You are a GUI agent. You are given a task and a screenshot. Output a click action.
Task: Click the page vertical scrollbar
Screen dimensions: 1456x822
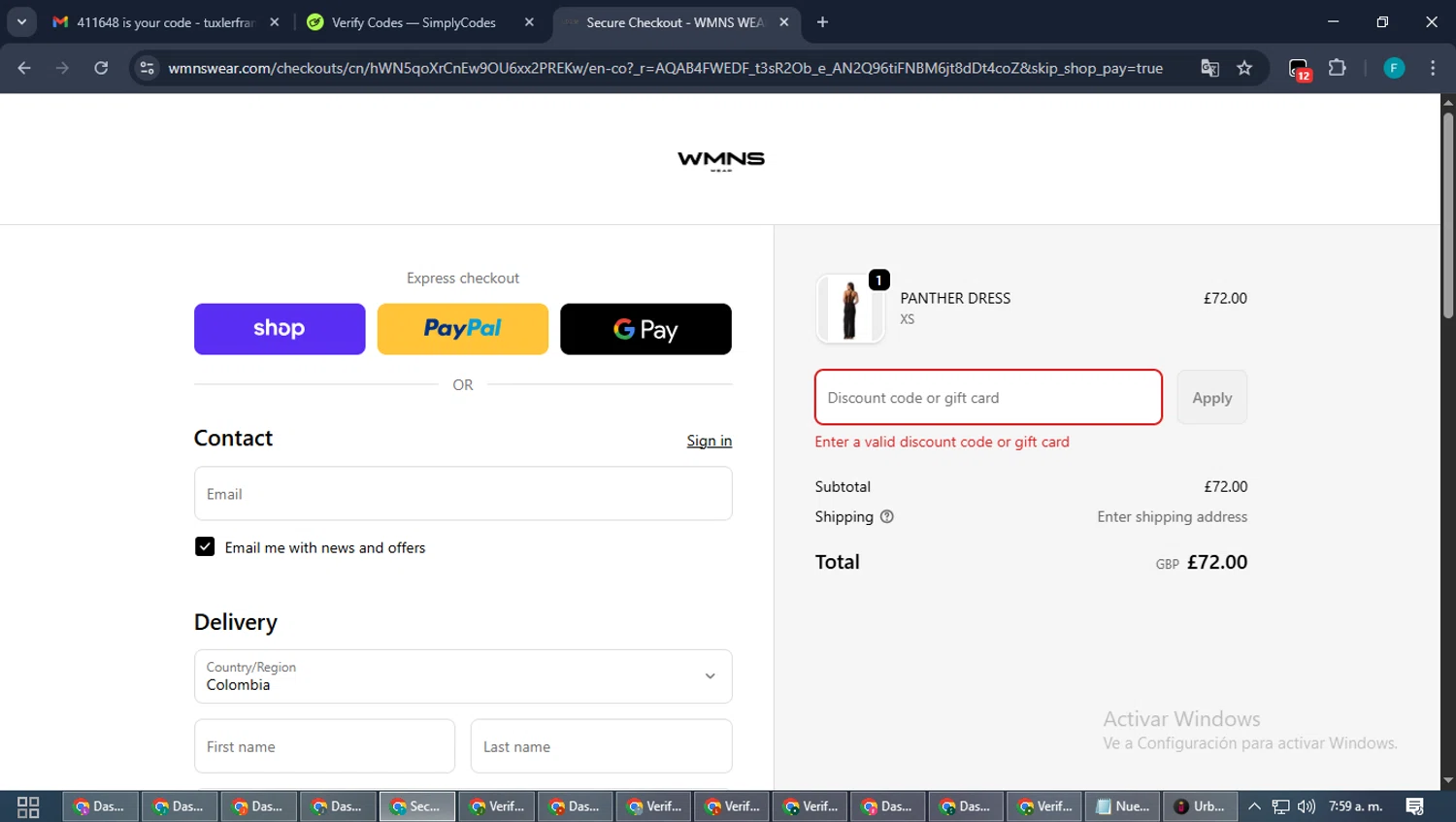point(1448,215)
